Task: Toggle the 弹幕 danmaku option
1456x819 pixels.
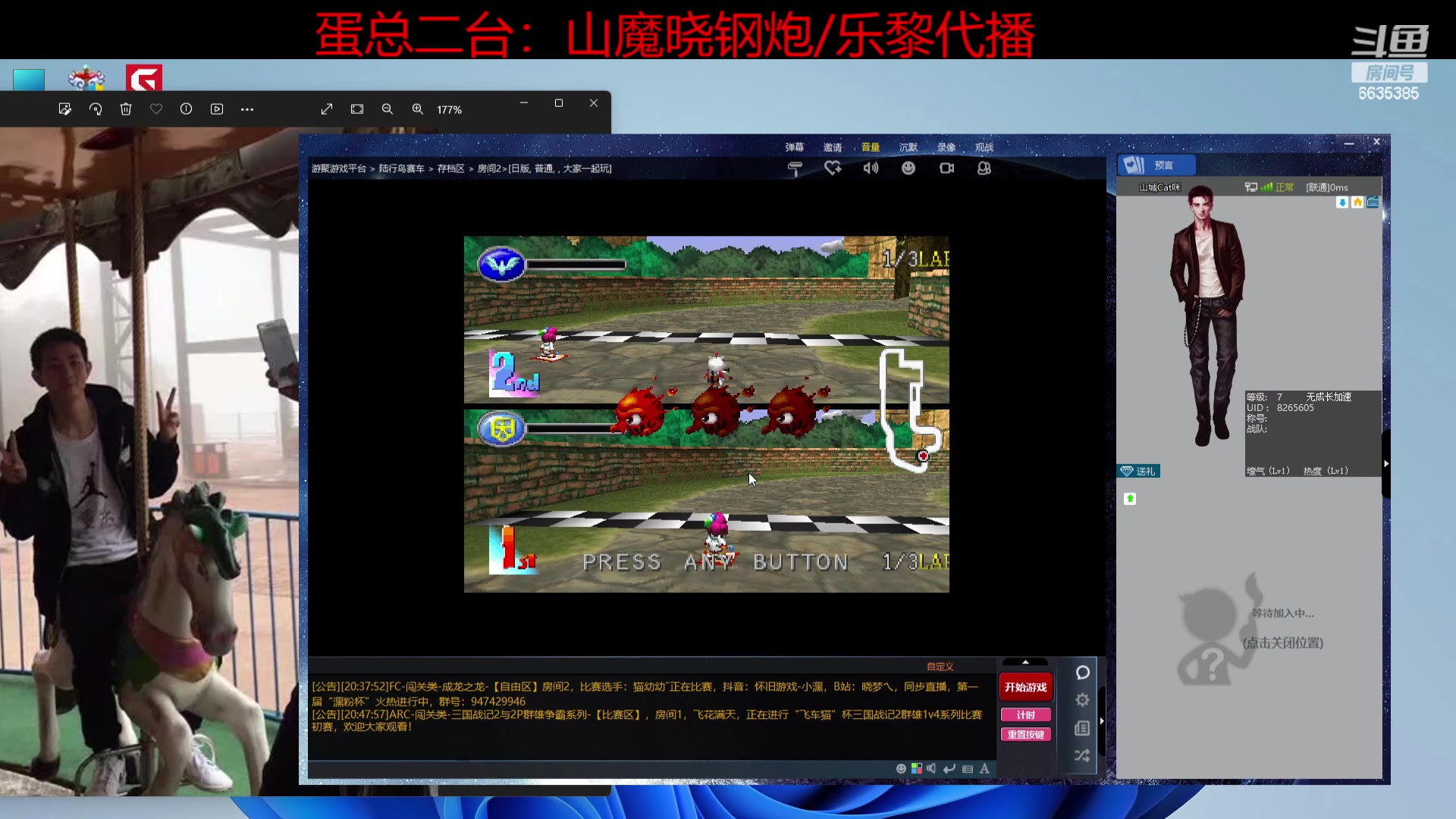Action: click(x=794, y=147)
